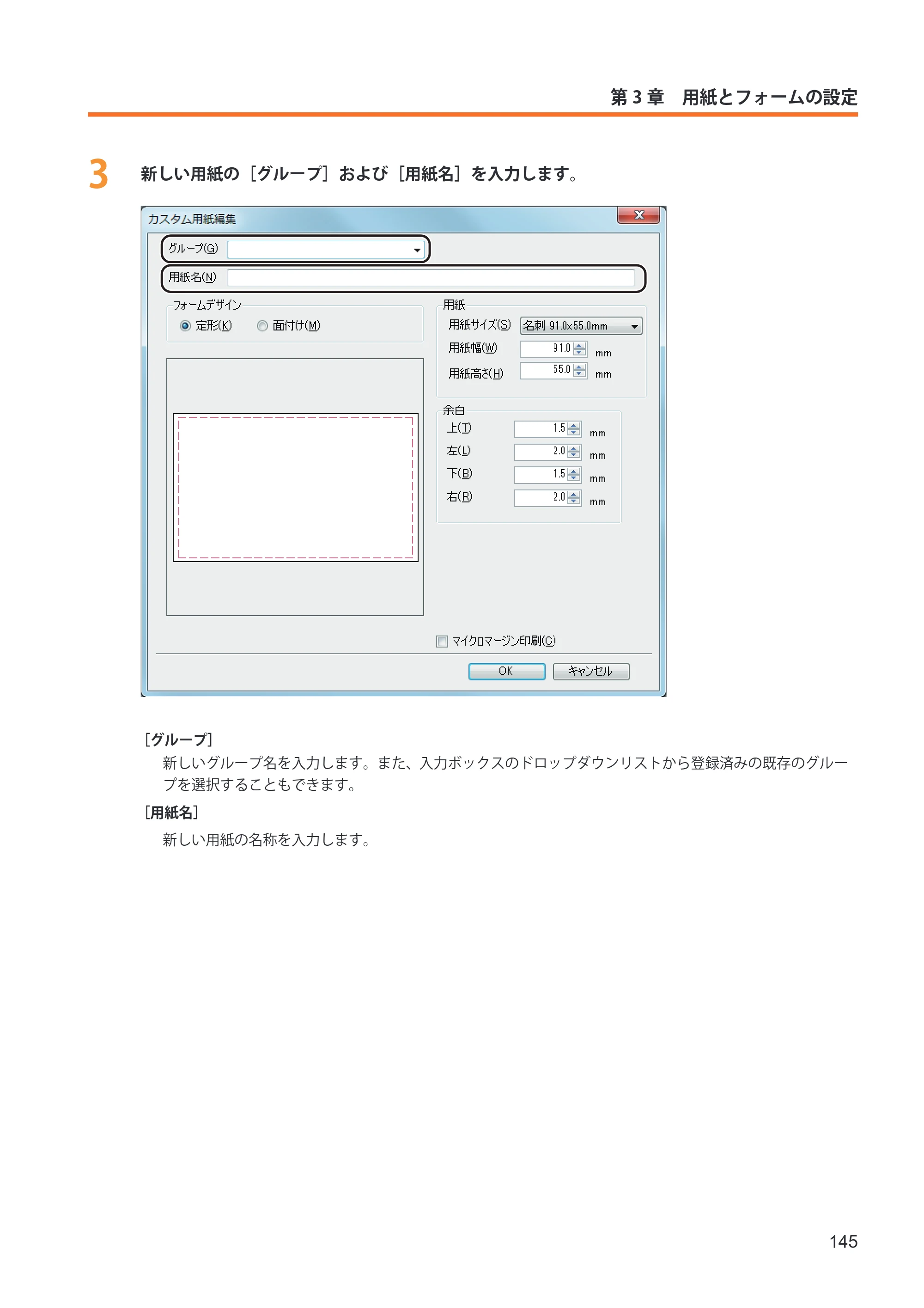Decrease the 下(B) margin value
This screenshot has height=1308, width=924.
pyautogui.click(x=574, y=478)
